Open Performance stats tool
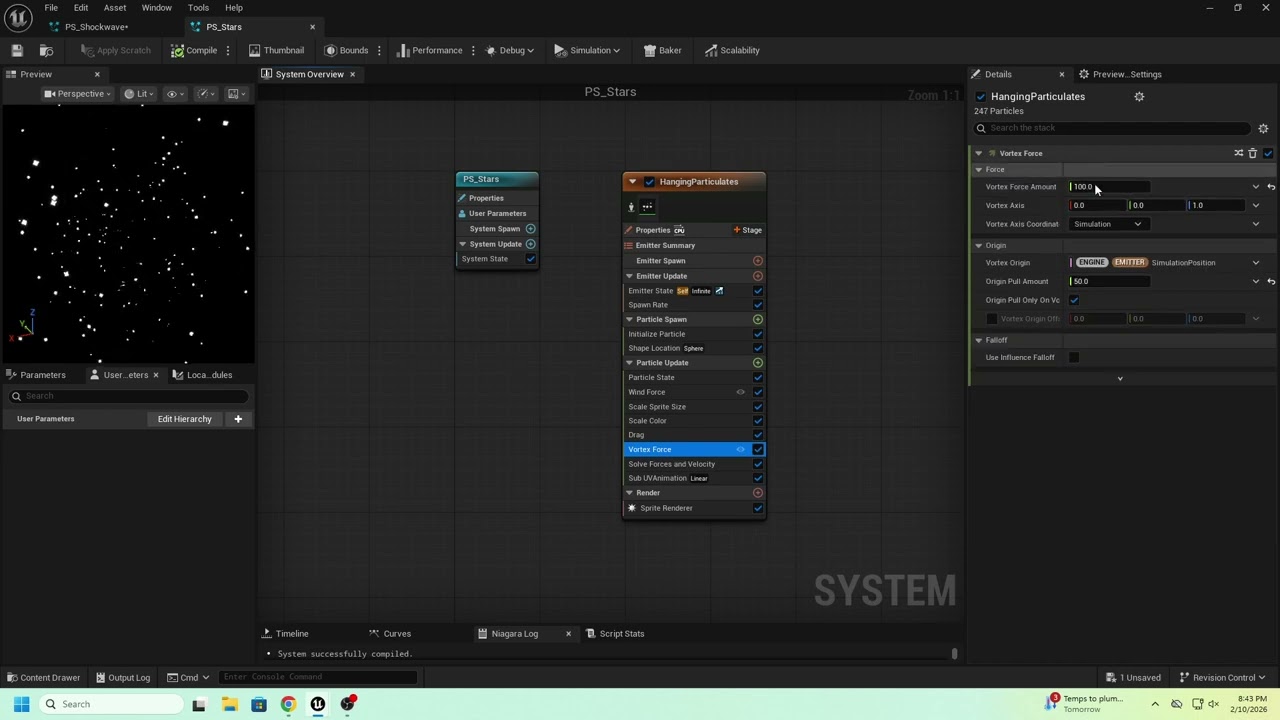This screenshot has height=720, width=1280. tap(430, 50)
